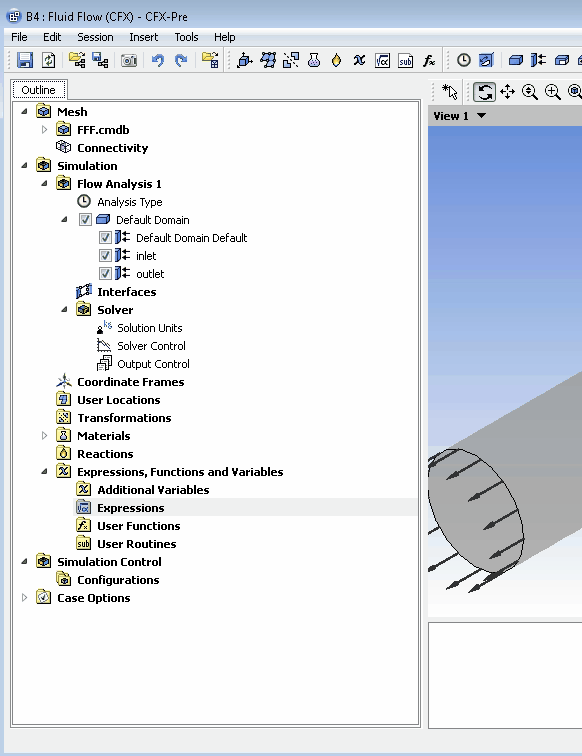Collapse the Mesh tree node
This screenshot has width=582, height=756.
click(24, 112)
